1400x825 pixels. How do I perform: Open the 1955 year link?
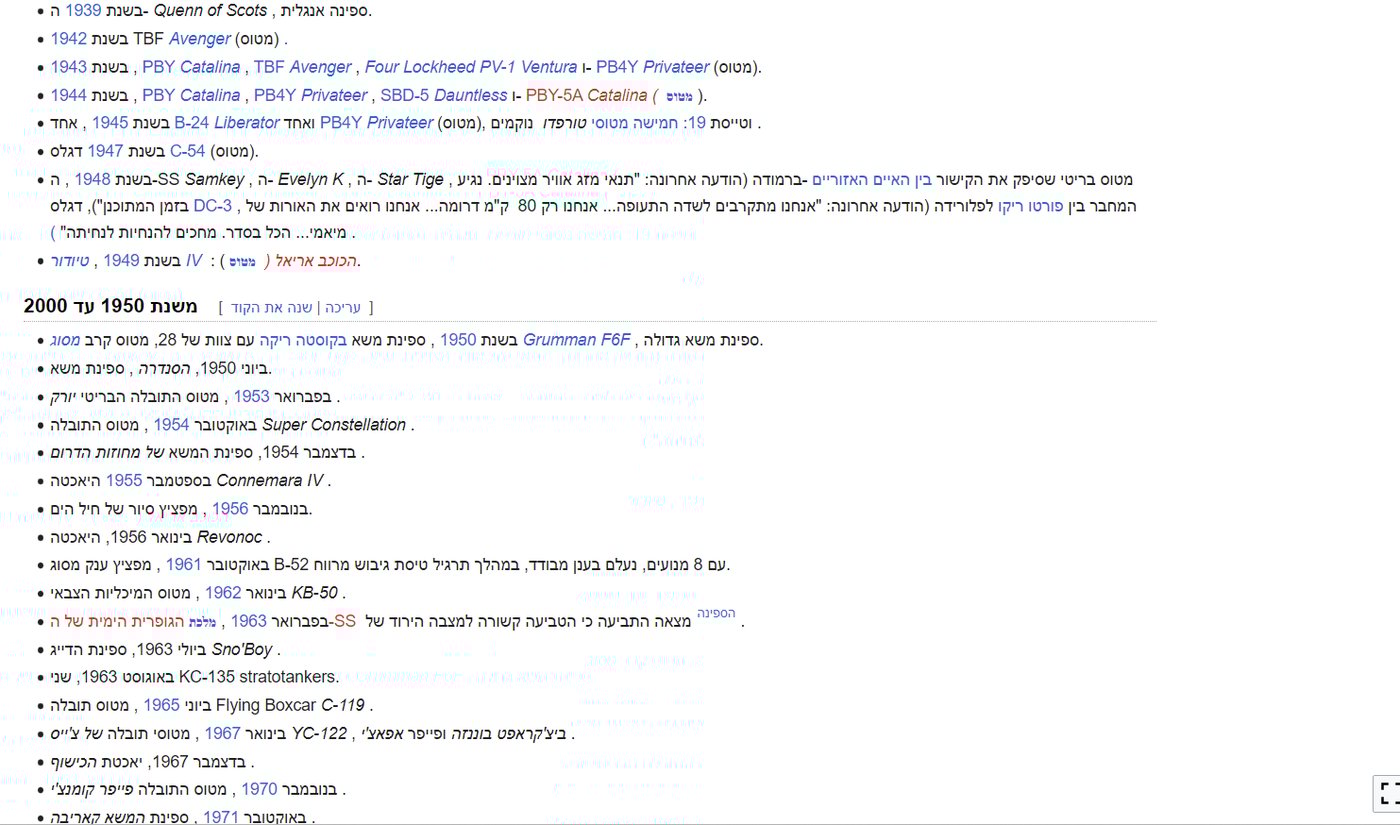point(123,481)
